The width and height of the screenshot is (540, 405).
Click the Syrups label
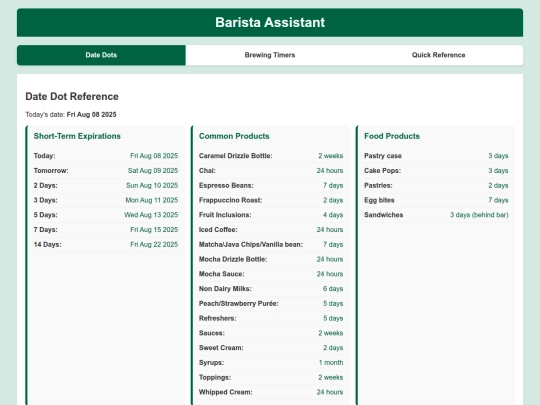point(211,363)
